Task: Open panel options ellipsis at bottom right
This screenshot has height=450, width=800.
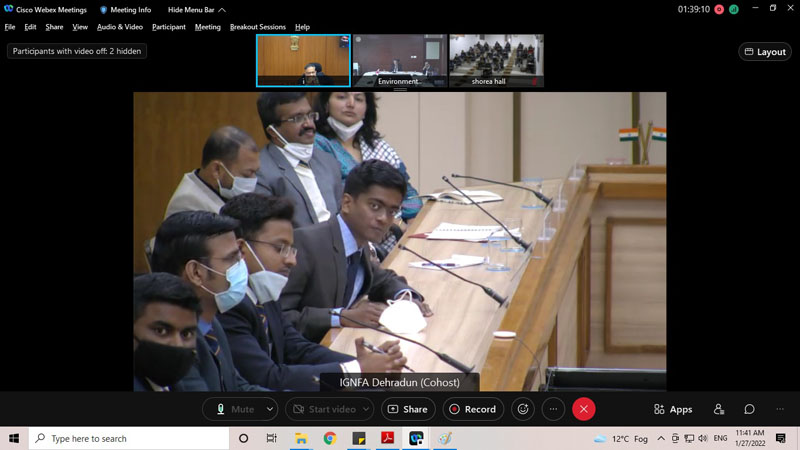Action: (x=780, y=409)
